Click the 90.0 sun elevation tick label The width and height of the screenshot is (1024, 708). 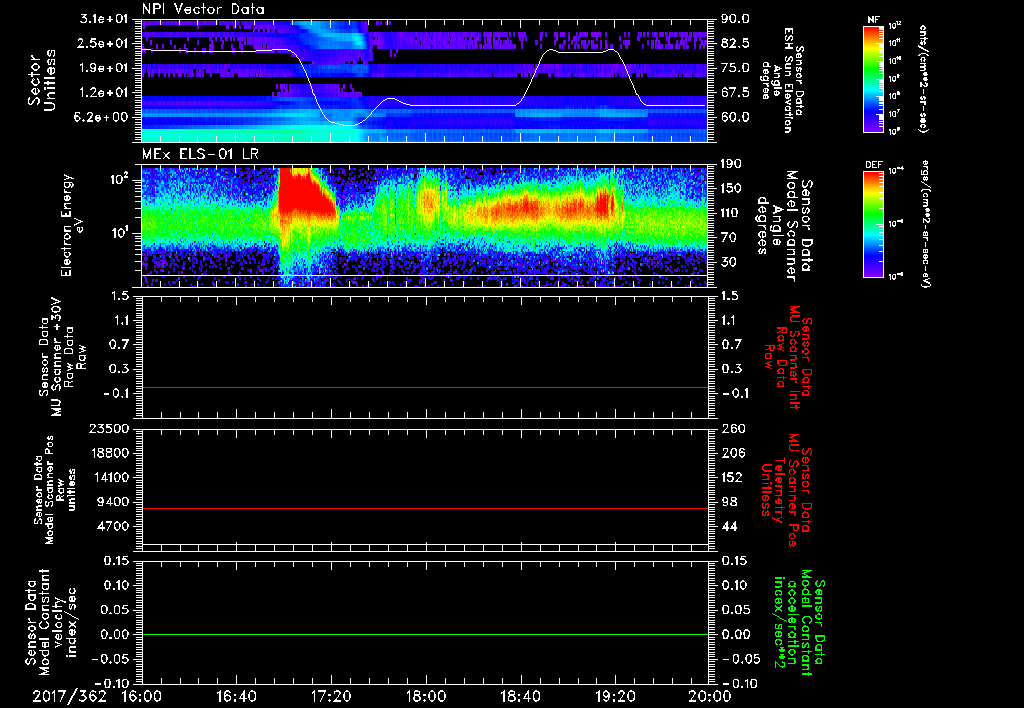[x=736, y=19]
